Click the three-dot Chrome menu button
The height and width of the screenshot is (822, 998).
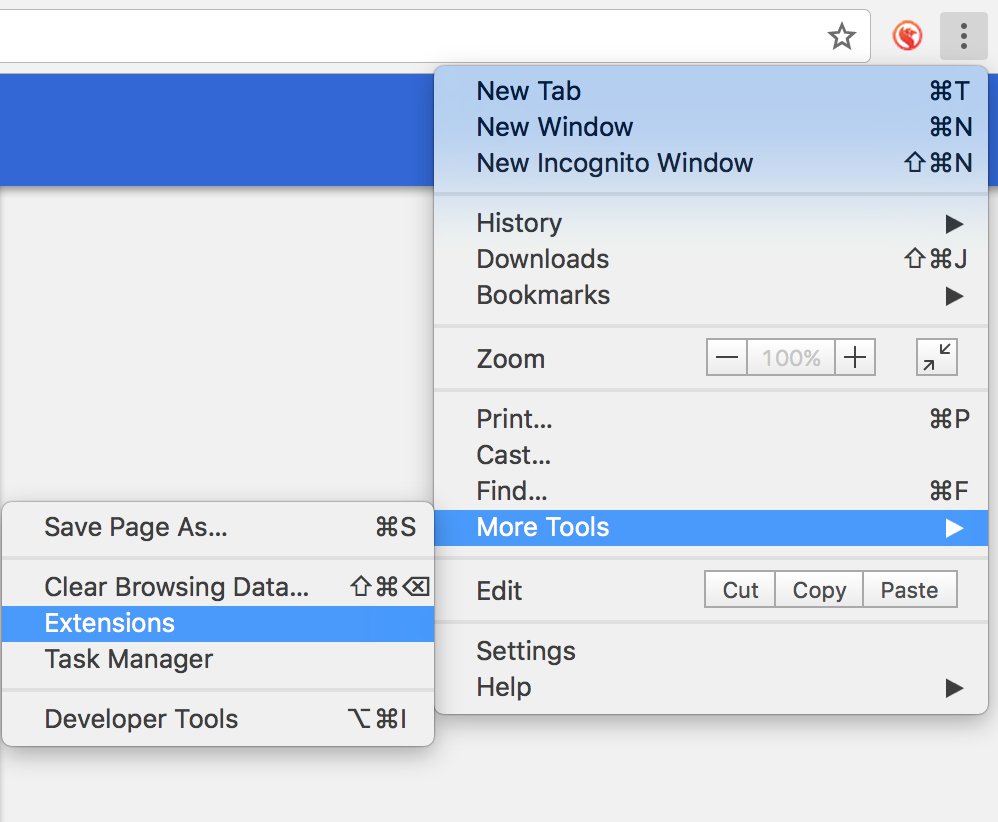pos(964,37)
